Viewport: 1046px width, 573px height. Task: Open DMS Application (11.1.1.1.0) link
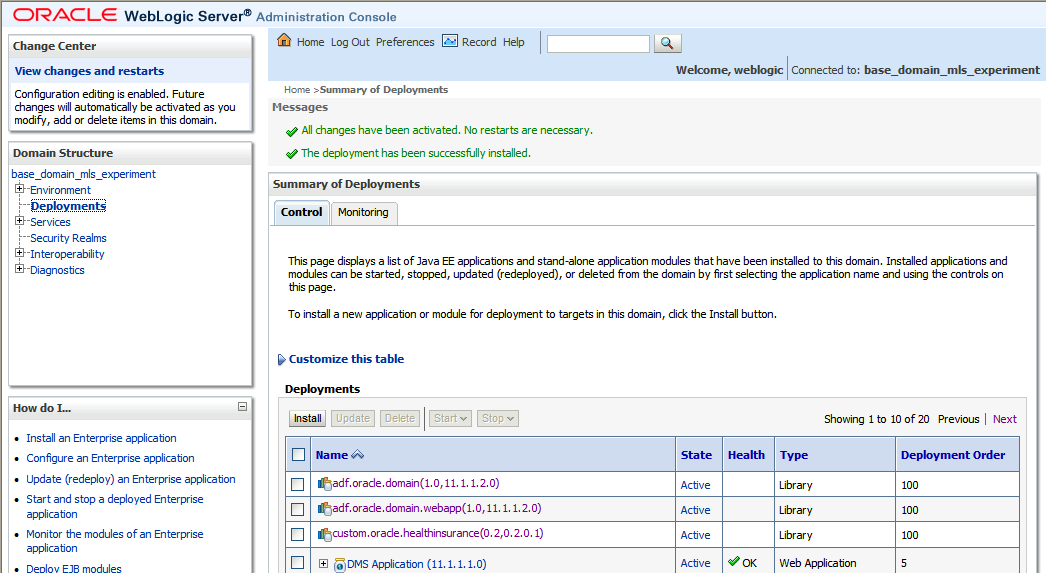[416, 564]
